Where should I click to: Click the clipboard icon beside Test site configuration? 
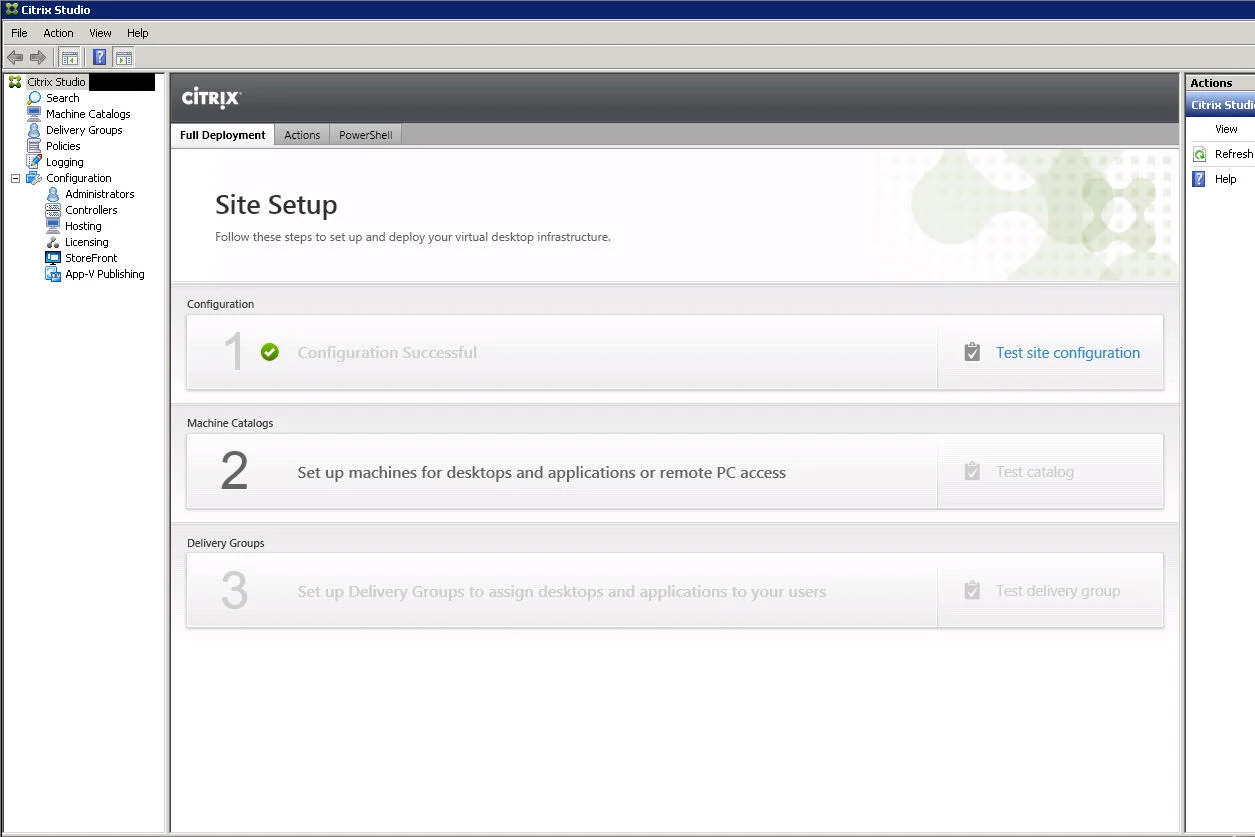972,352
